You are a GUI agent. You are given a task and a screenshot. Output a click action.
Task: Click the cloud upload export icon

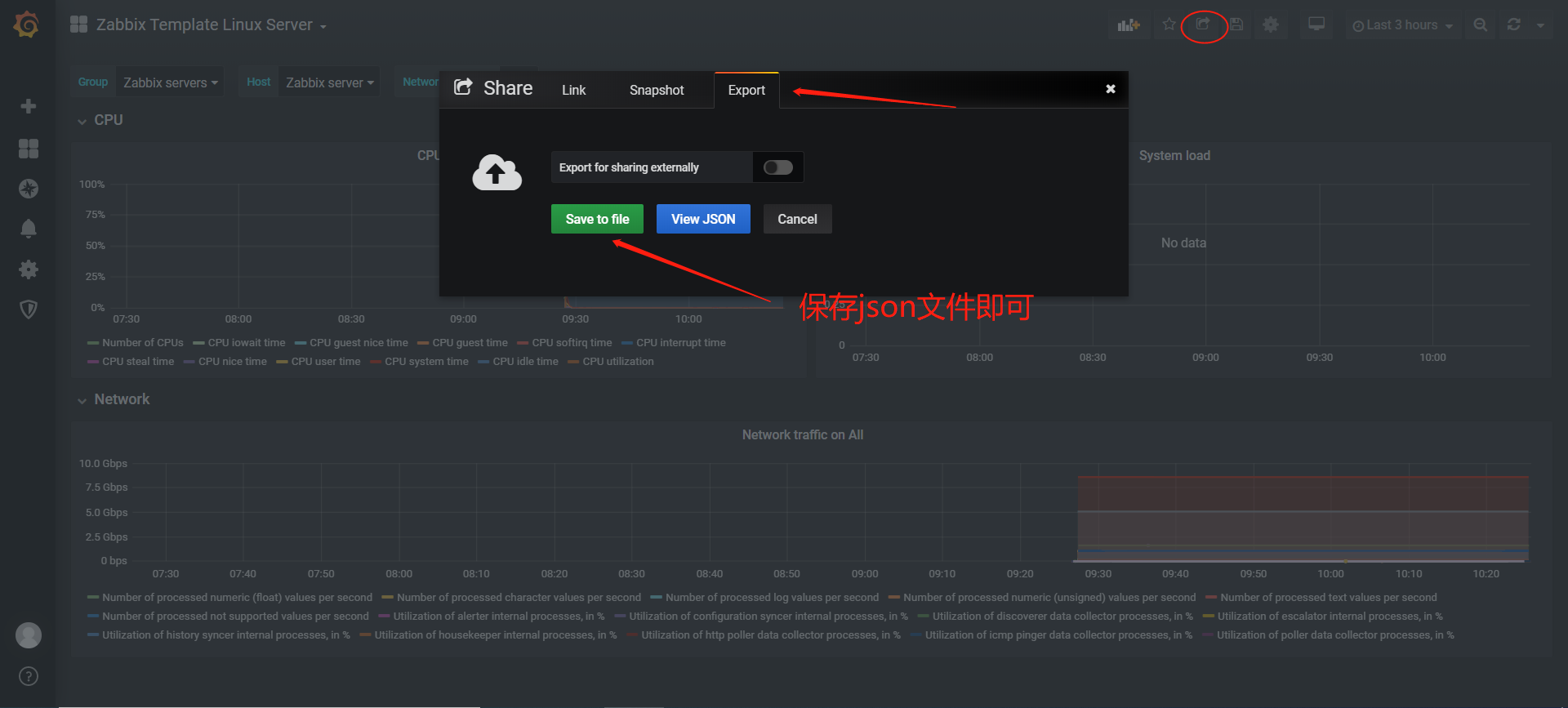(x=497, y=172)
